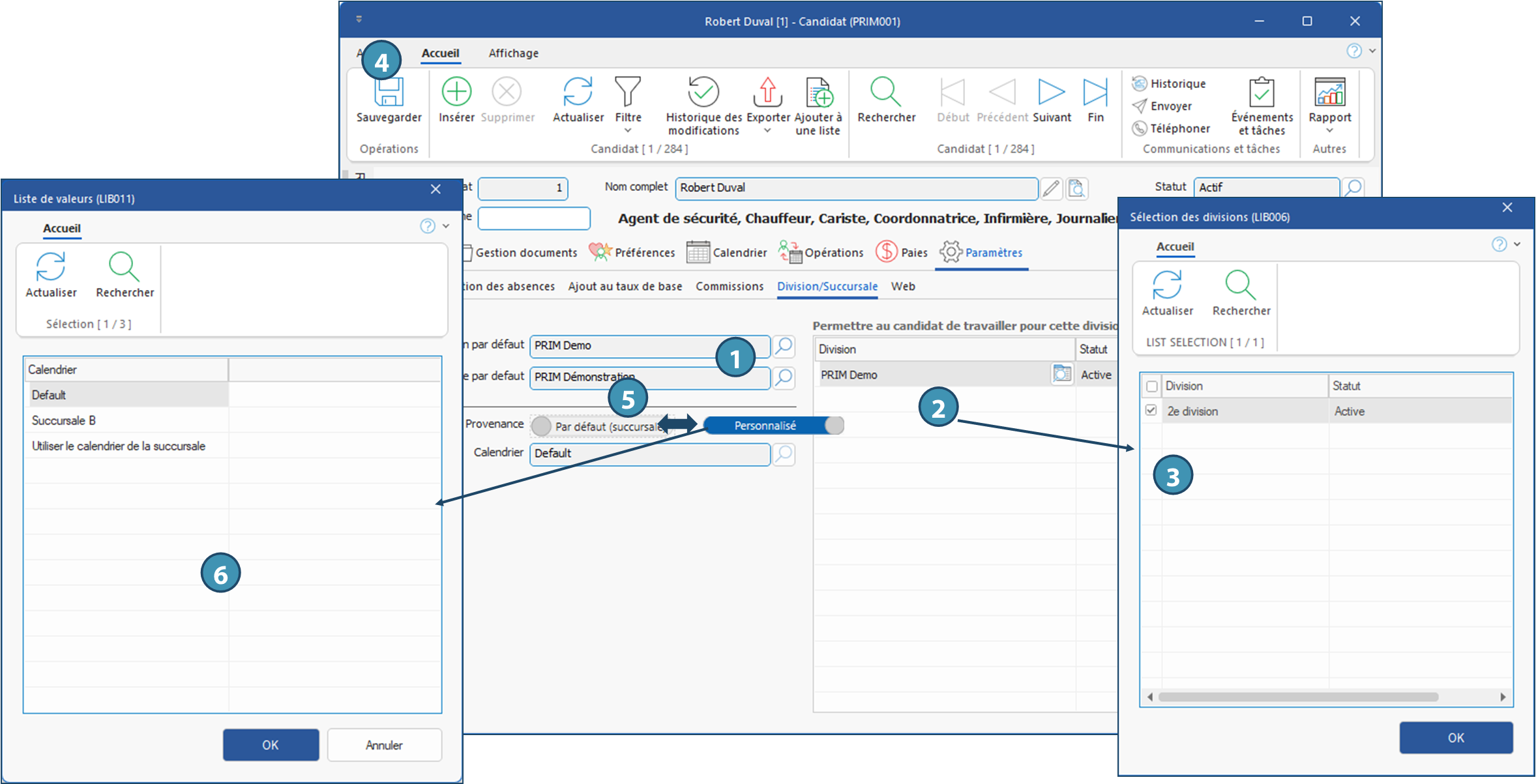Click Rechercher in the Sélection des divisions window

click(x=1241, y=293)
